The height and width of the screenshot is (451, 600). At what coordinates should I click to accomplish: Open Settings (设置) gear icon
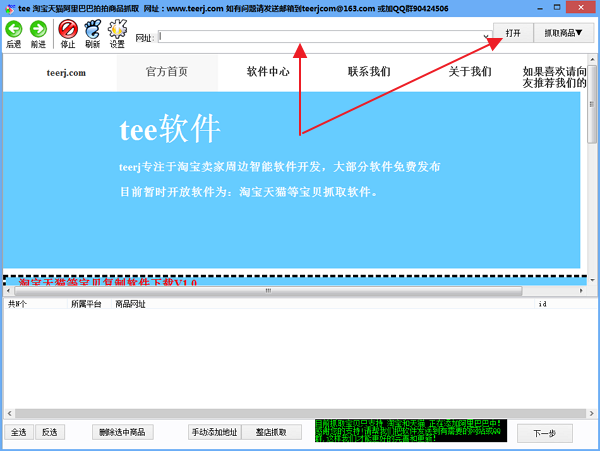click(117, 29)
